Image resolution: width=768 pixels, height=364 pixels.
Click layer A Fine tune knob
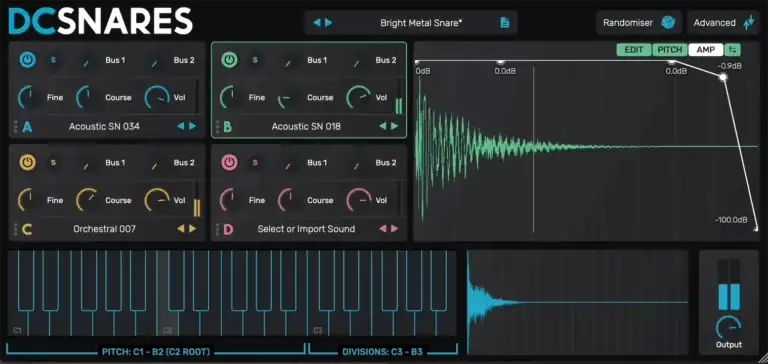point(29,97)
